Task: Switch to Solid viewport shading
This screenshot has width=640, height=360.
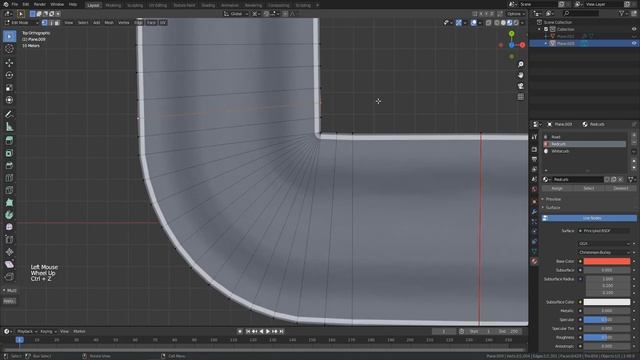Action: tap(503, 23)
